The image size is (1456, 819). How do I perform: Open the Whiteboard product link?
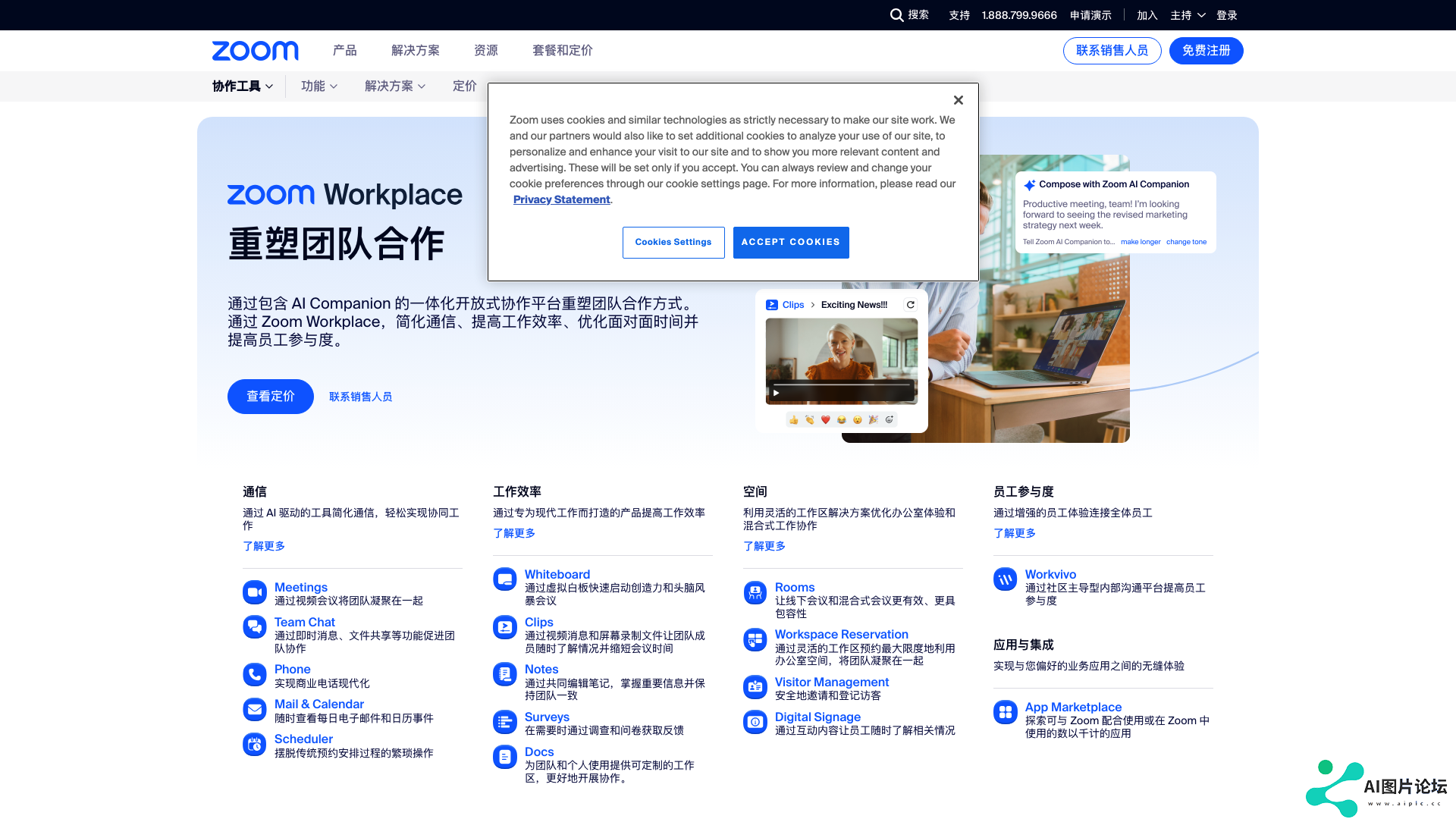pos(557,574)
